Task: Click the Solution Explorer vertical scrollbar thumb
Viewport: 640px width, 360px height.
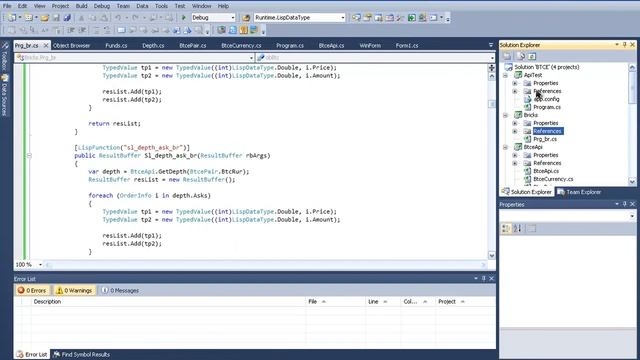Action: click(632, 88)
